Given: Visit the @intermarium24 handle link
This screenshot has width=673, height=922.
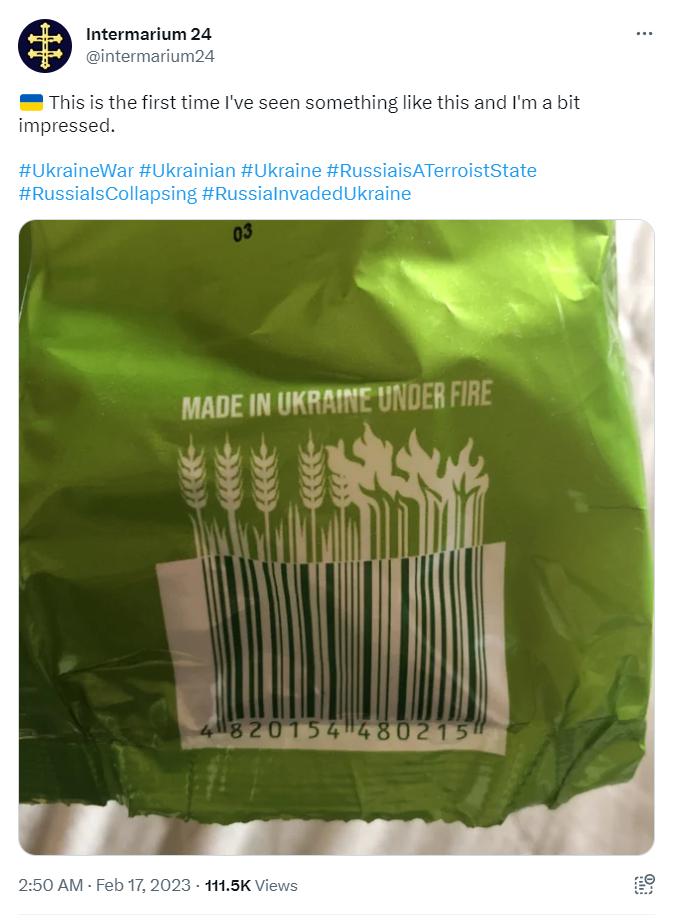Looking at the screenshot, I should coord(150,56).
